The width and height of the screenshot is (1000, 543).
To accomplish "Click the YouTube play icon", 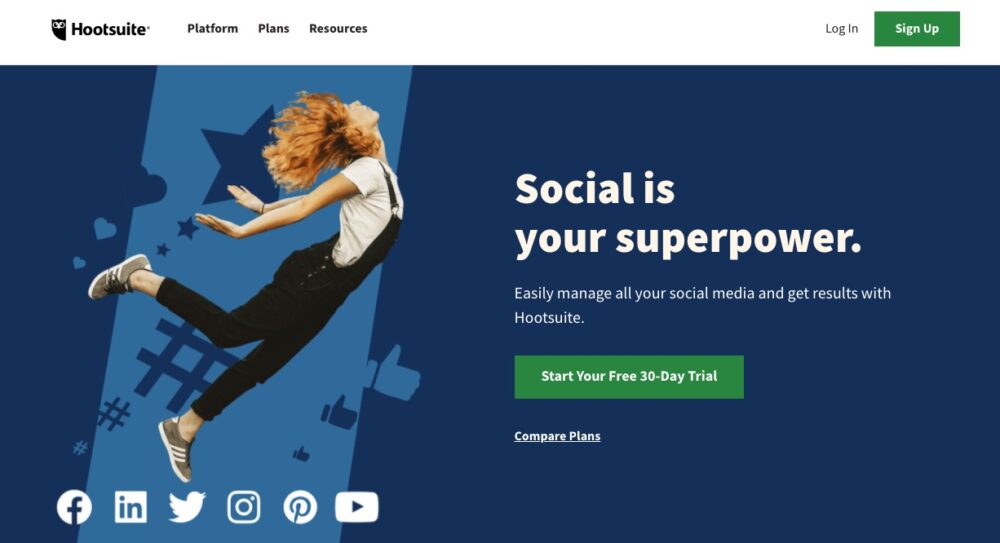I will coord(357,507).
